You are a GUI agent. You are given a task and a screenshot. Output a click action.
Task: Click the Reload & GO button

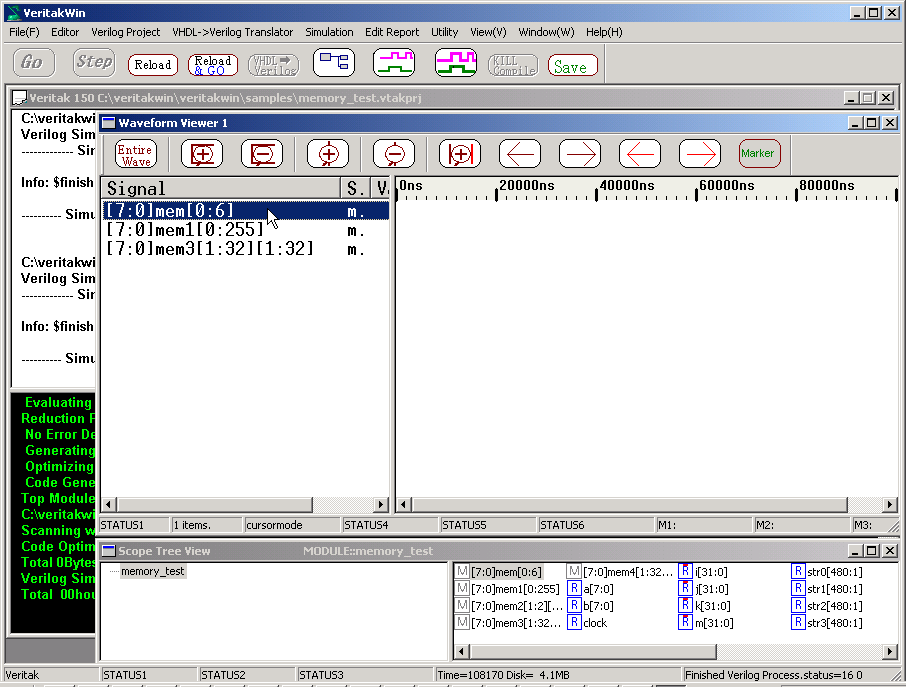pyautogui.click(x=213, y=65)
